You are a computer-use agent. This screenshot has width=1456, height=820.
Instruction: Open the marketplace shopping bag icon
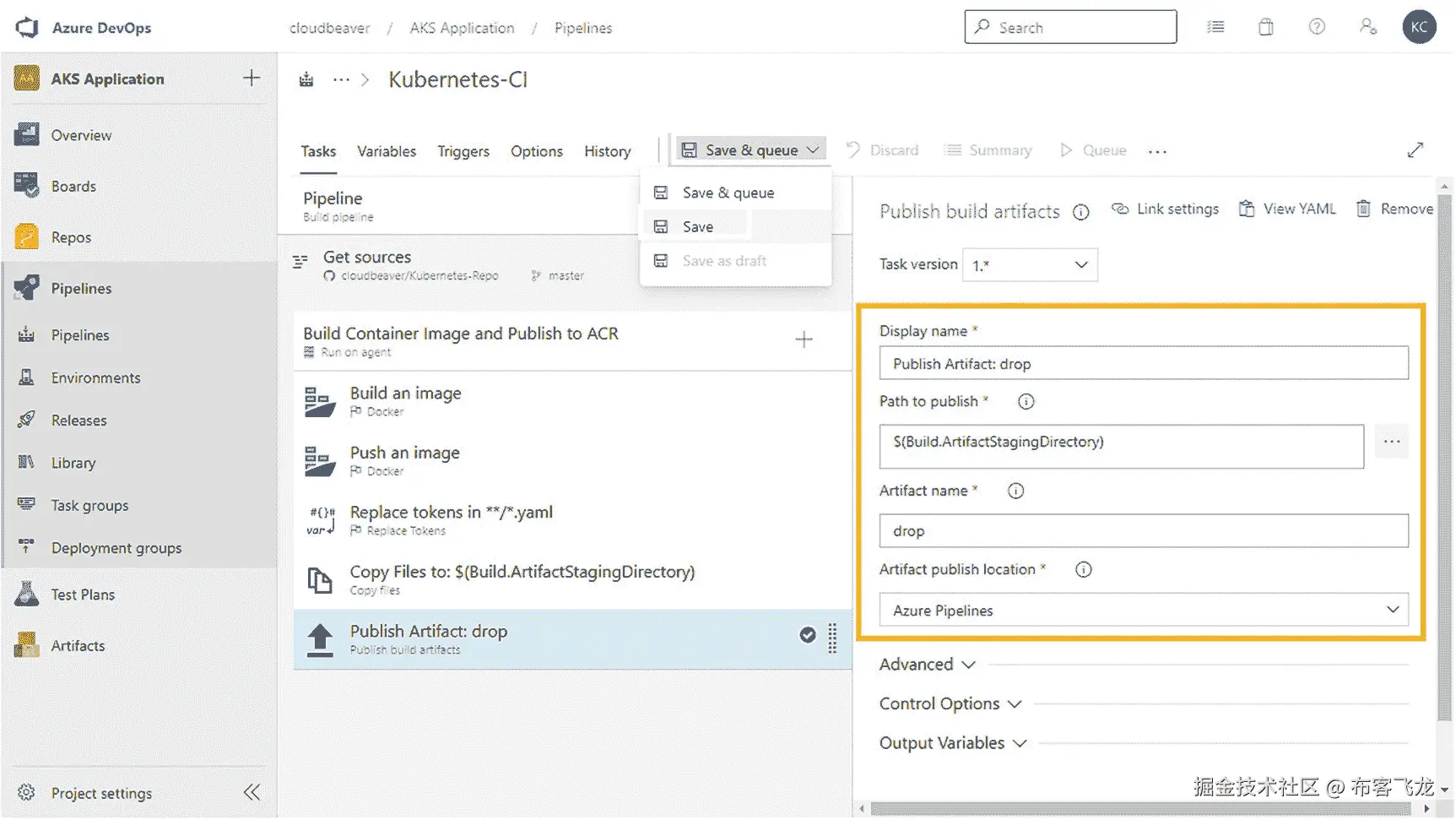(1266, 27)
